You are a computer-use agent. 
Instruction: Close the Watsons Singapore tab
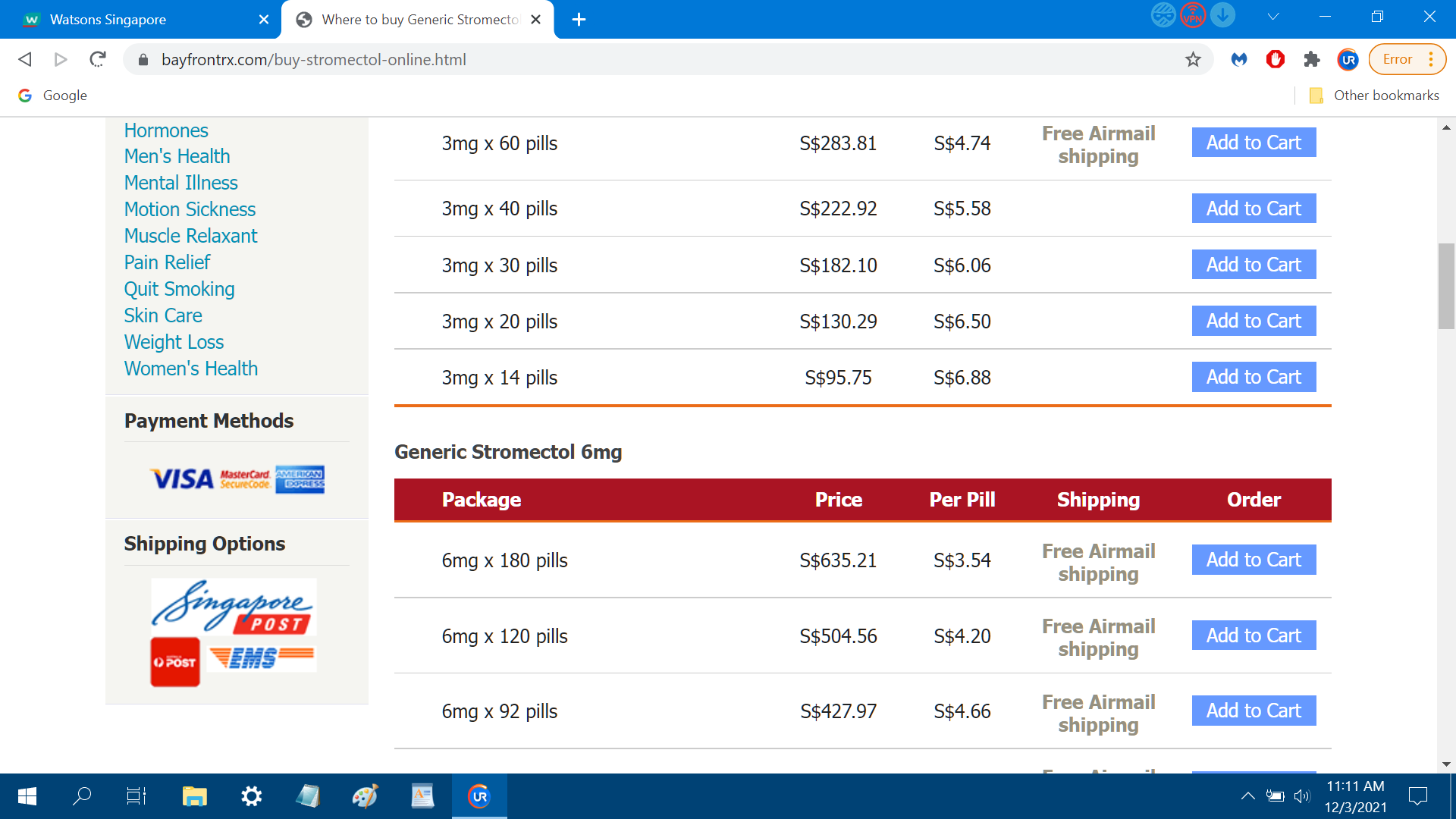[264, 20]
